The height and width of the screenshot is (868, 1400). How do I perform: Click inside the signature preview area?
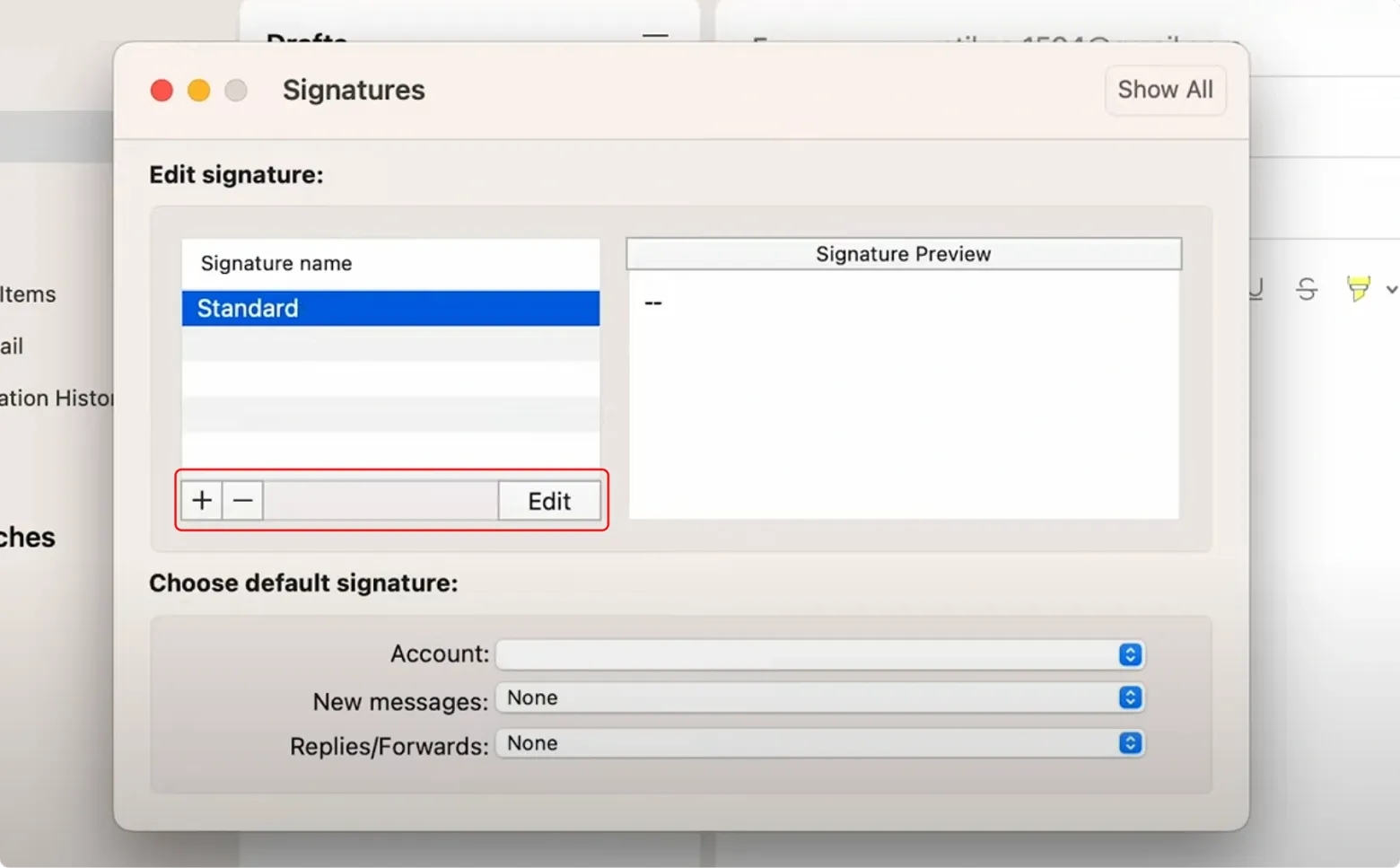[x=904, y=395]
